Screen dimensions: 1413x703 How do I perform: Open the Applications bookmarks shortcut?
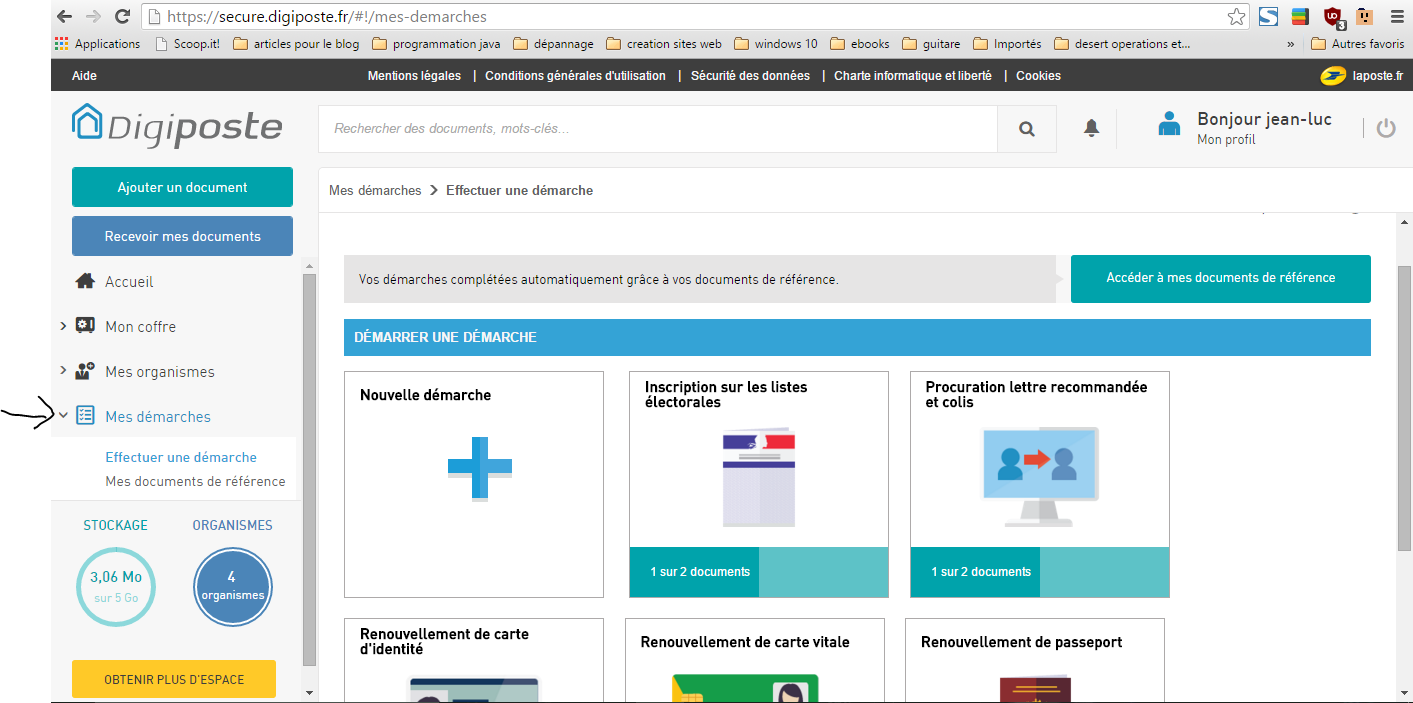pos(98,44)
